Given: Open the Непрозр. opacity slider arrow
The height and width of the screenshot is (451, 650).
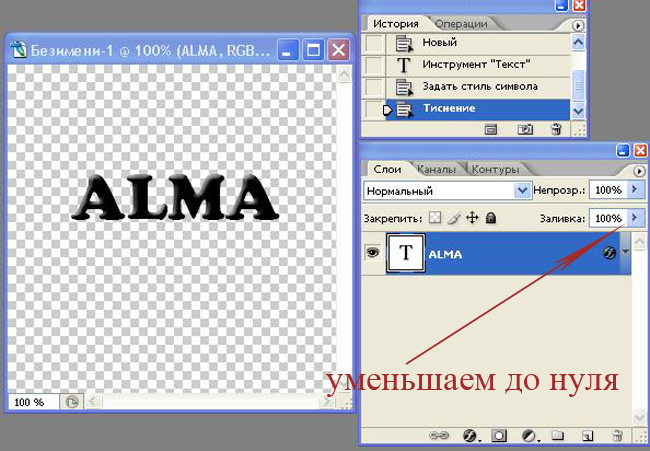Looking at the screenshot, I should click(637, 190).
